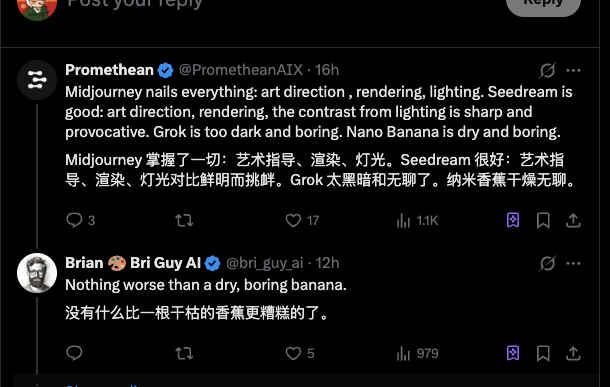Share Brian's reply via upload icon
The width and height of the screenshot is (610, 387).
pyautogui.click(x=573, y=354)
